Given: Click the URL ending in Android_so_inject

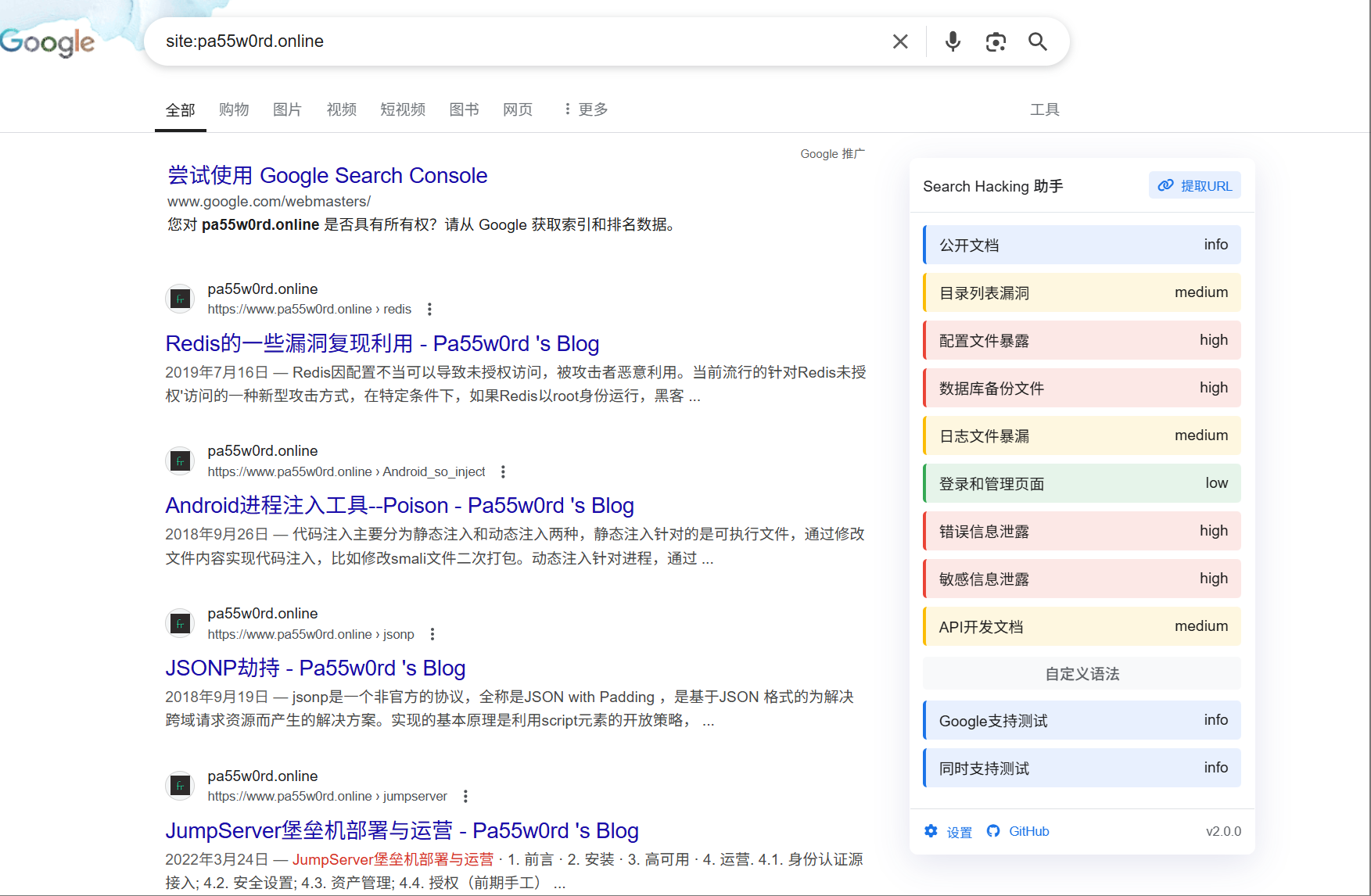Looking at the screenshot, I should pos(346,472).
